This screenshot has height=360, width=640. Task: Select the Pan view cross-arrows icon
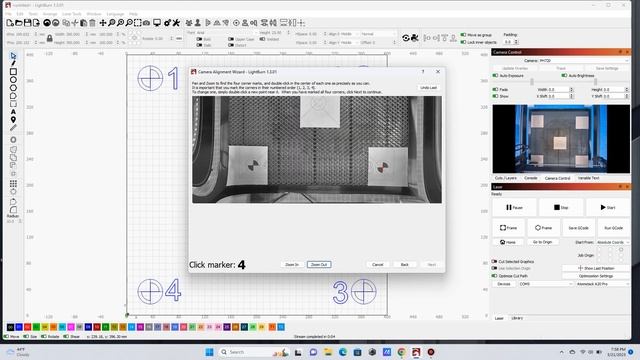[x=103, y=23]
